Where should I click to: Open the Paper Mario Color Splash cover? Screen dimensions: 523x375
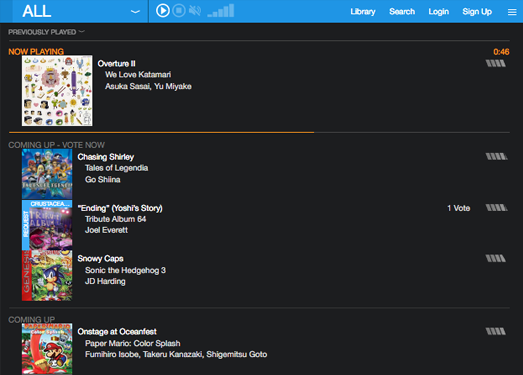pos(47,348)
